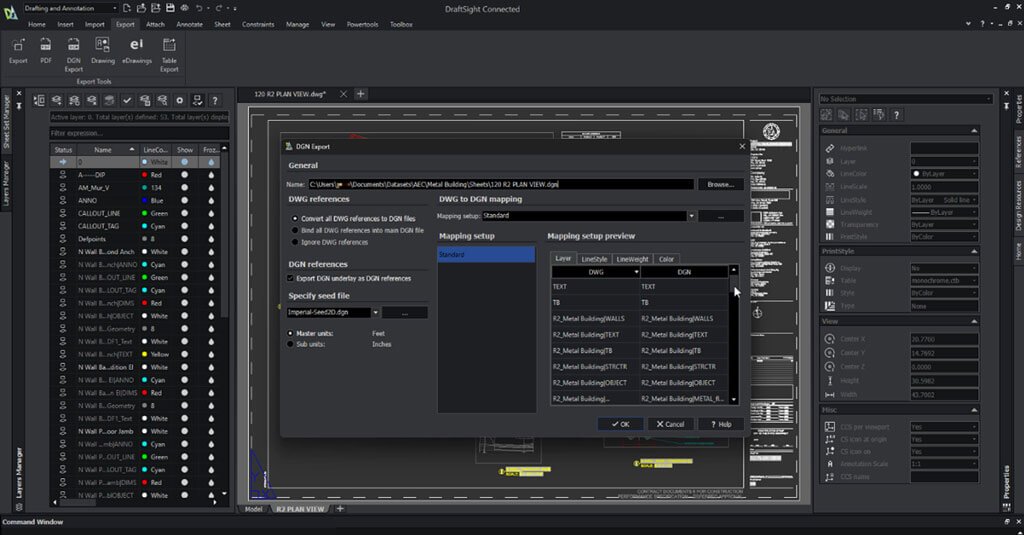This screenshot has height=535, width=1024.
Task: Toggle show dot for ANNO layer
Action: 184,199
